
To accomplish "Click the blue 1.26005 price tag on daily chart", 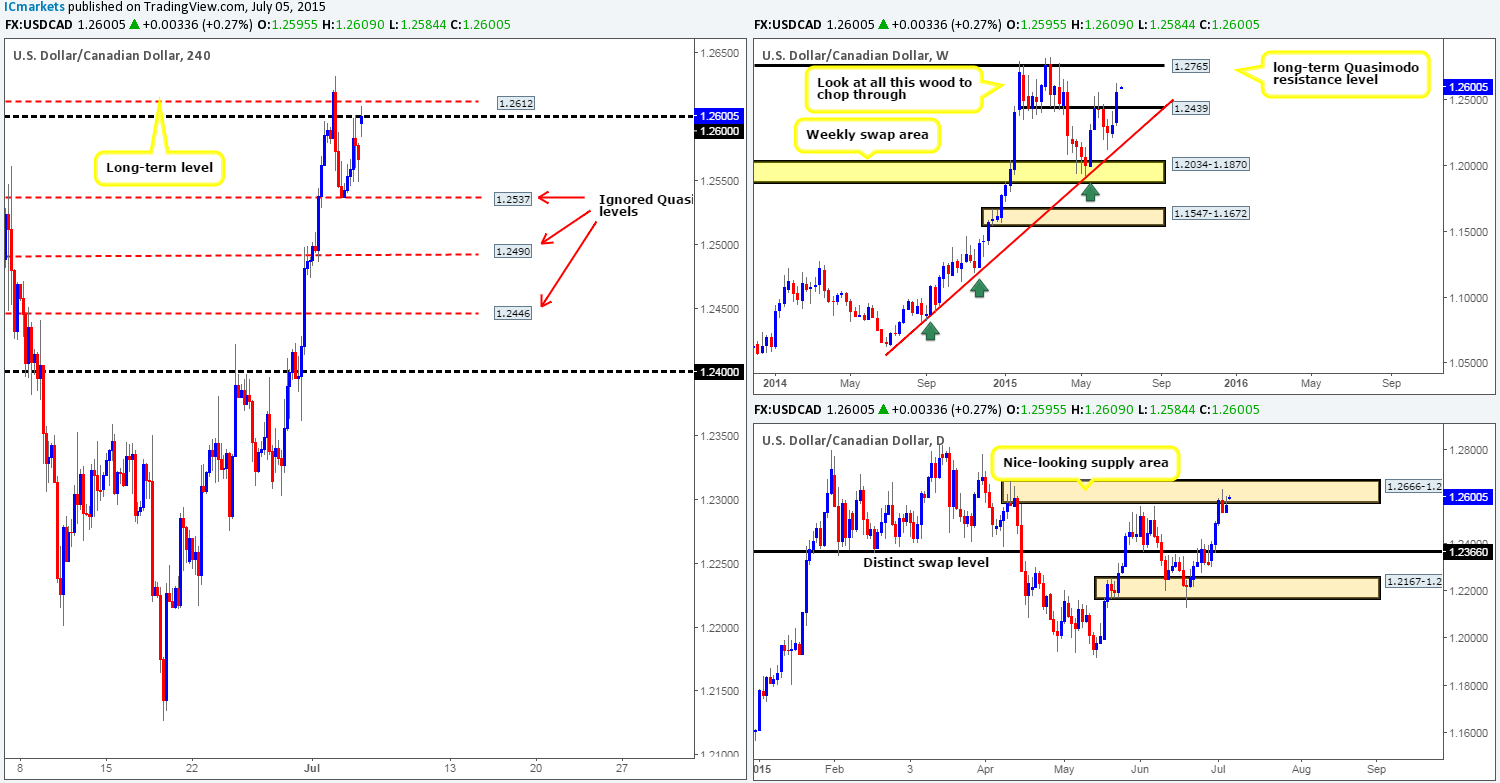I will [1466, 496].
